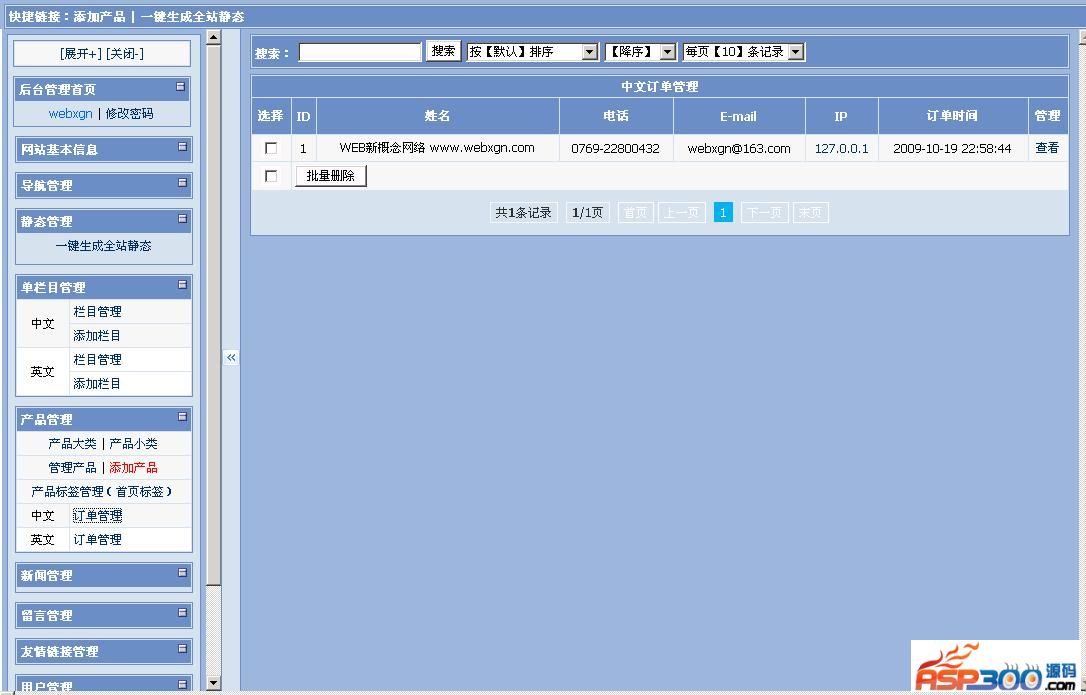Click 下一页 pagination button
The height and width of the screenshot is (695, 1086).
765,213
